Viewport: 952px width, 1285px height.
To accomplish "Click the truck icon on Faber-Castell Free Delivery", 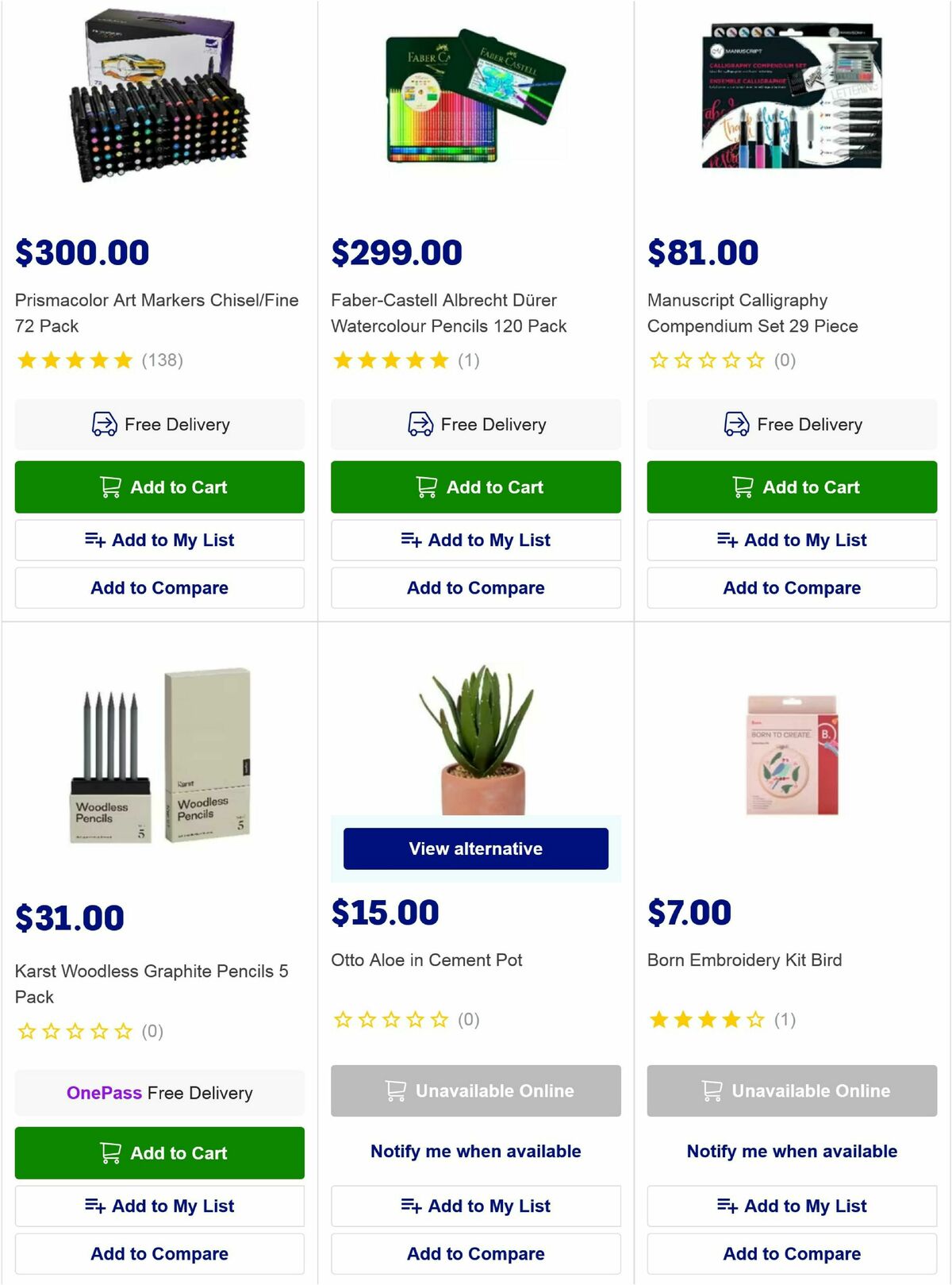I will pyautogui.click(x=418, y=424).
